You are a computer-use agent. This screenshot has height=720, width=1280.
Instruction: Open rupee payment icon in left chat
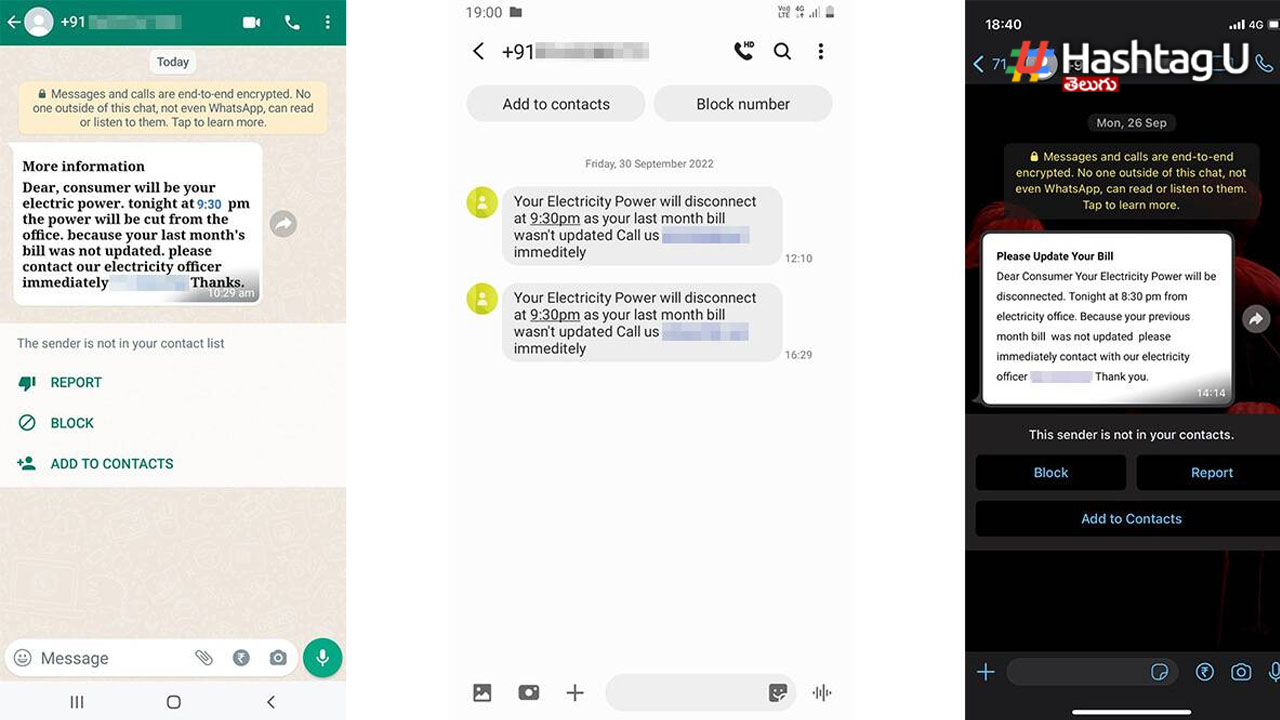point(241,658)
